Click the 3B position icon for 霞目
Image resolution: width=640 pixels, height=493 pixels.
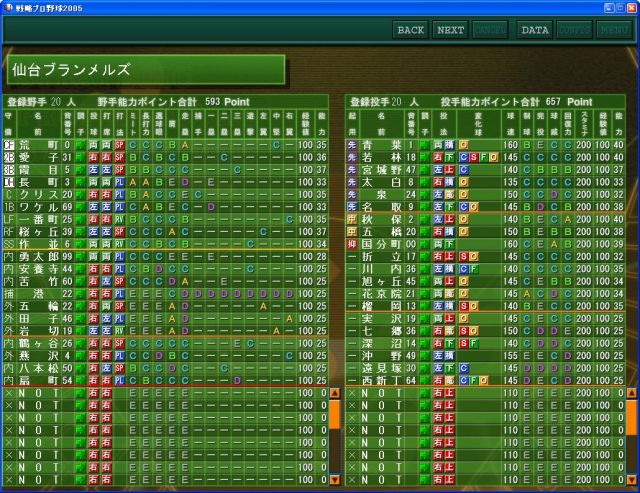9,170
